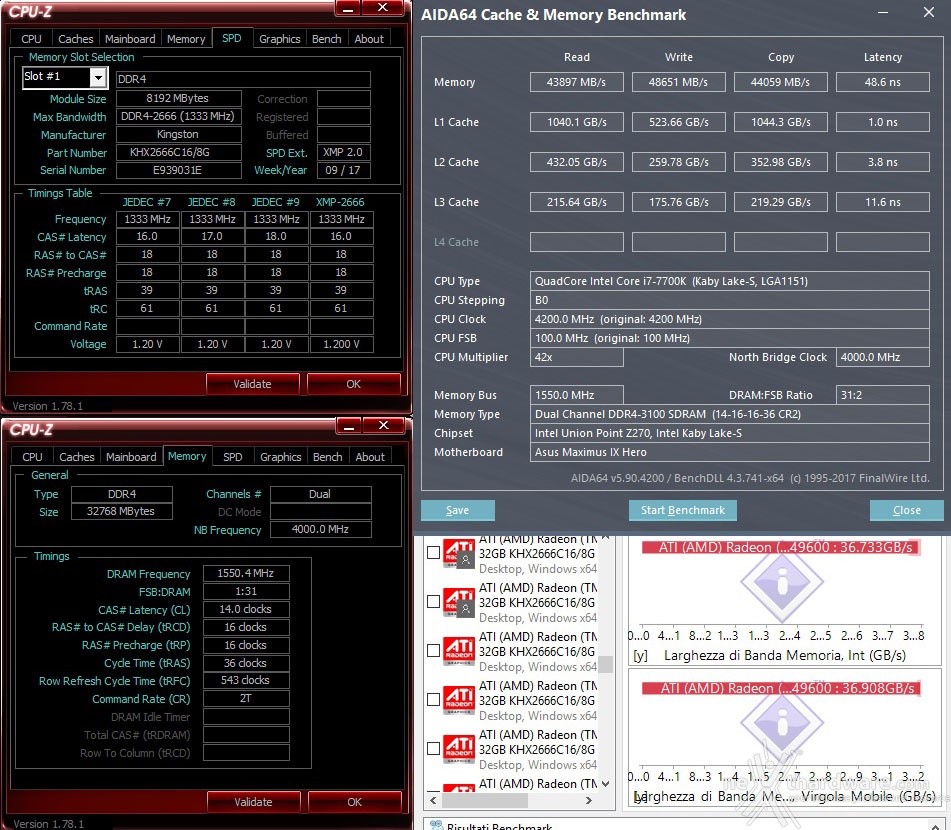951x830 pixels.
Task: Click the Memory Write value 48651 MB/s
Action: (x=679, y=82)
